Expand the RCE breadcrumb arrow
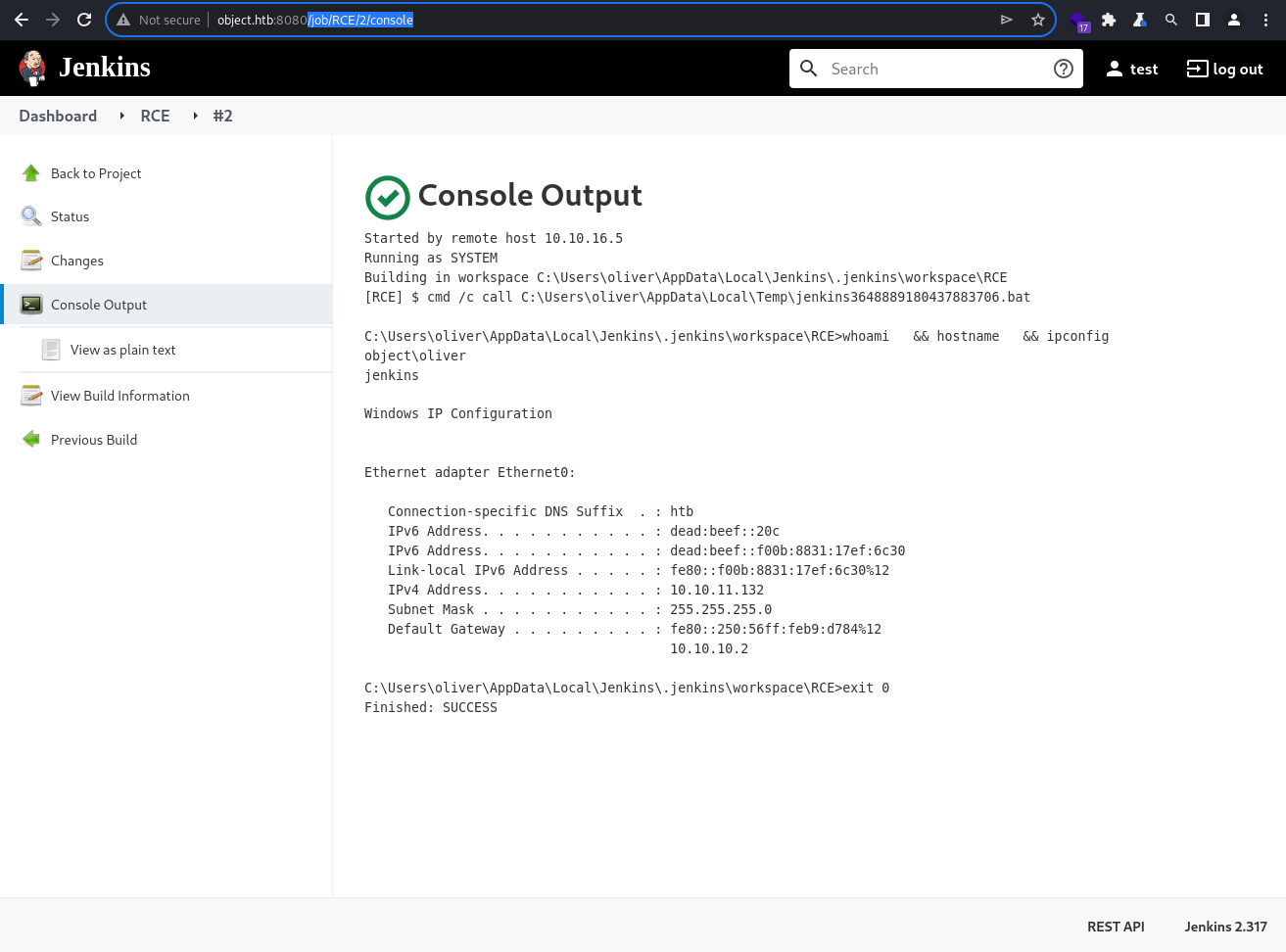 195,116
